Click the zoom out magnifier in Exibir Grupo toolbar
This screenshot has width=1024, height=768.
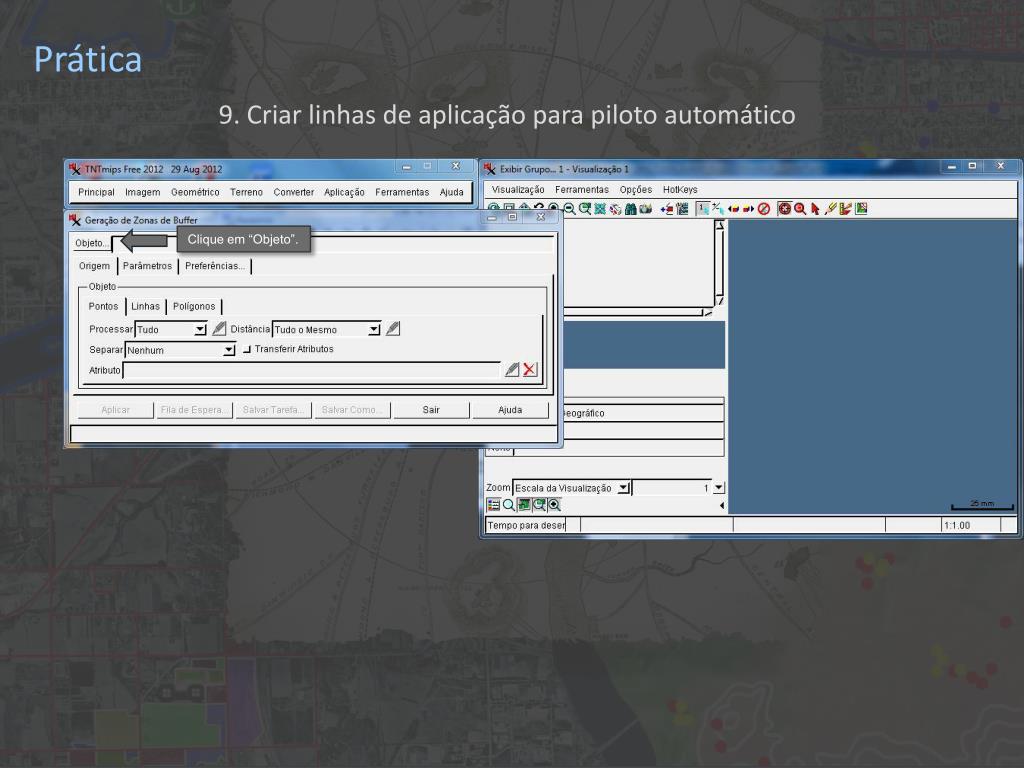(569, 209)
